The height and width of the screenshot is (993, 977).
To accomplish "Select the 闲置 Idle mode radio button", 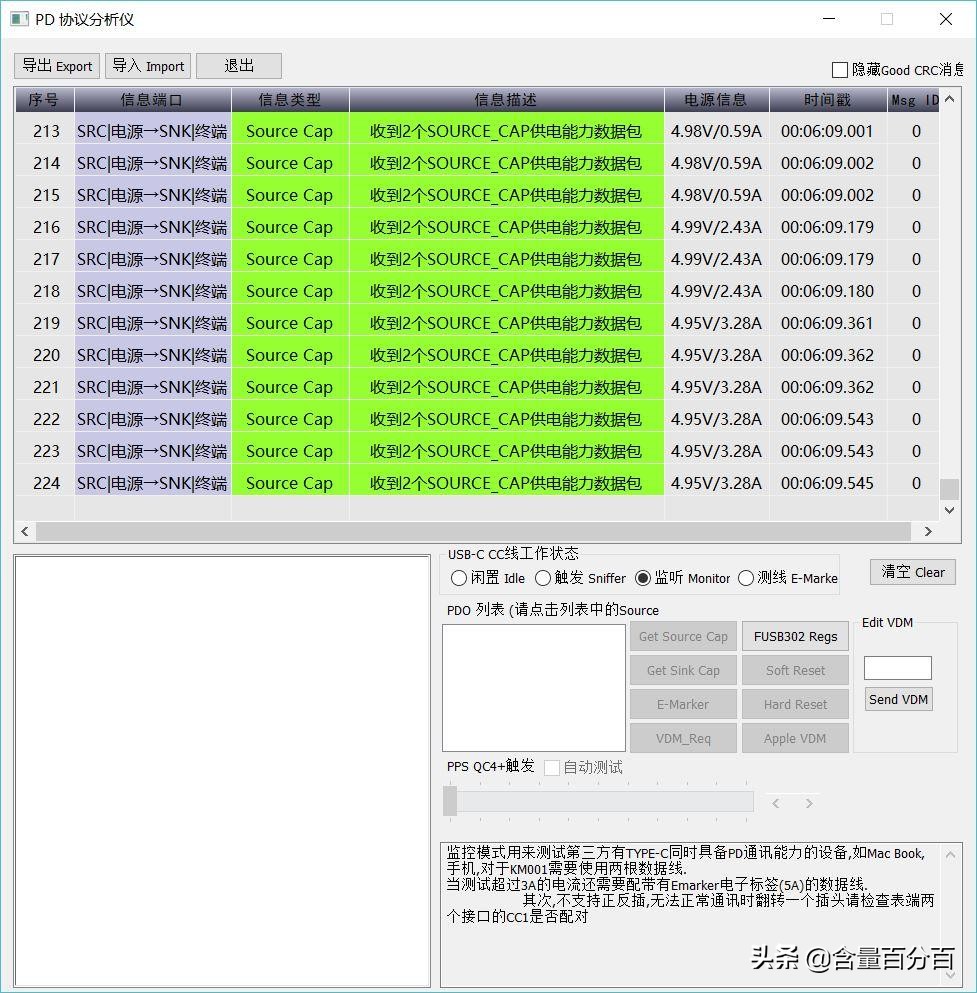I will pyautogui.click(x=460, y=577).
